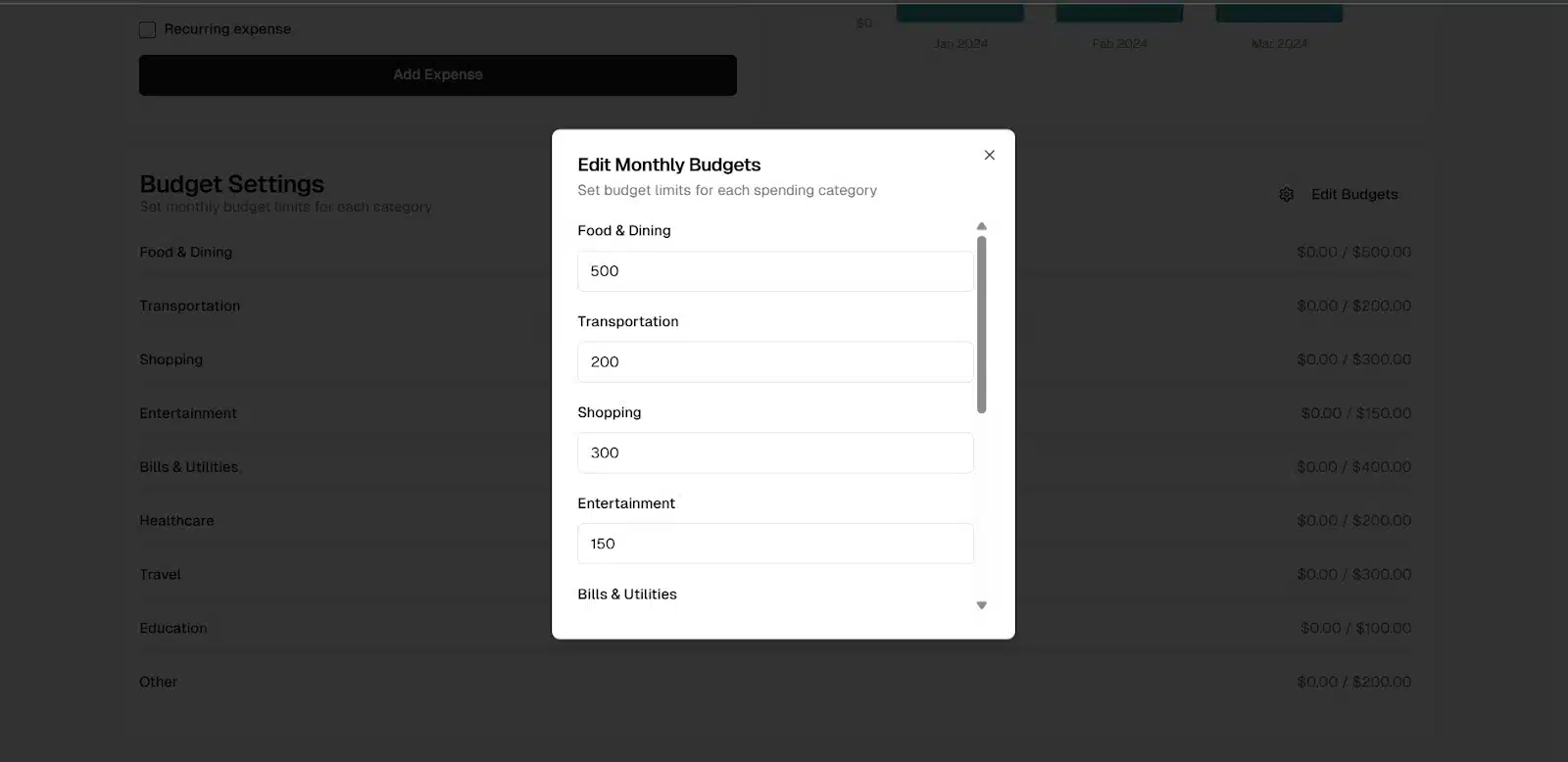The height and width of the screenshot is (762, 1568).
Task: Click the Feb 2024 chart bar
Action: pos(1119,14)
